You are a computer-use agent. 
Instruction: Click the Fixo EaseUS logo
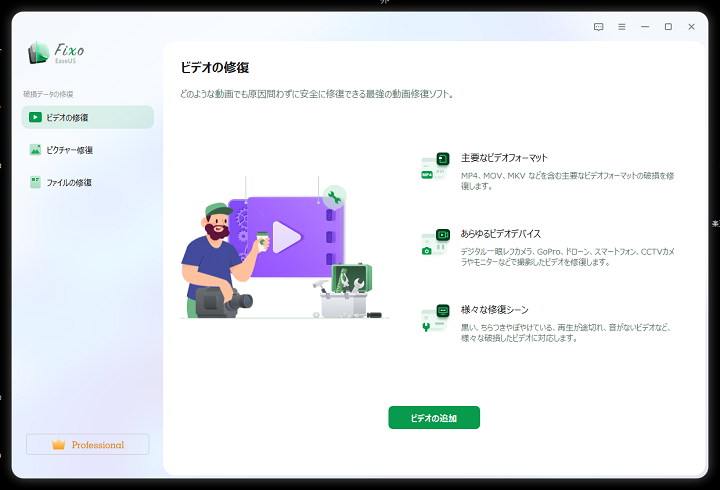[56, 53]
